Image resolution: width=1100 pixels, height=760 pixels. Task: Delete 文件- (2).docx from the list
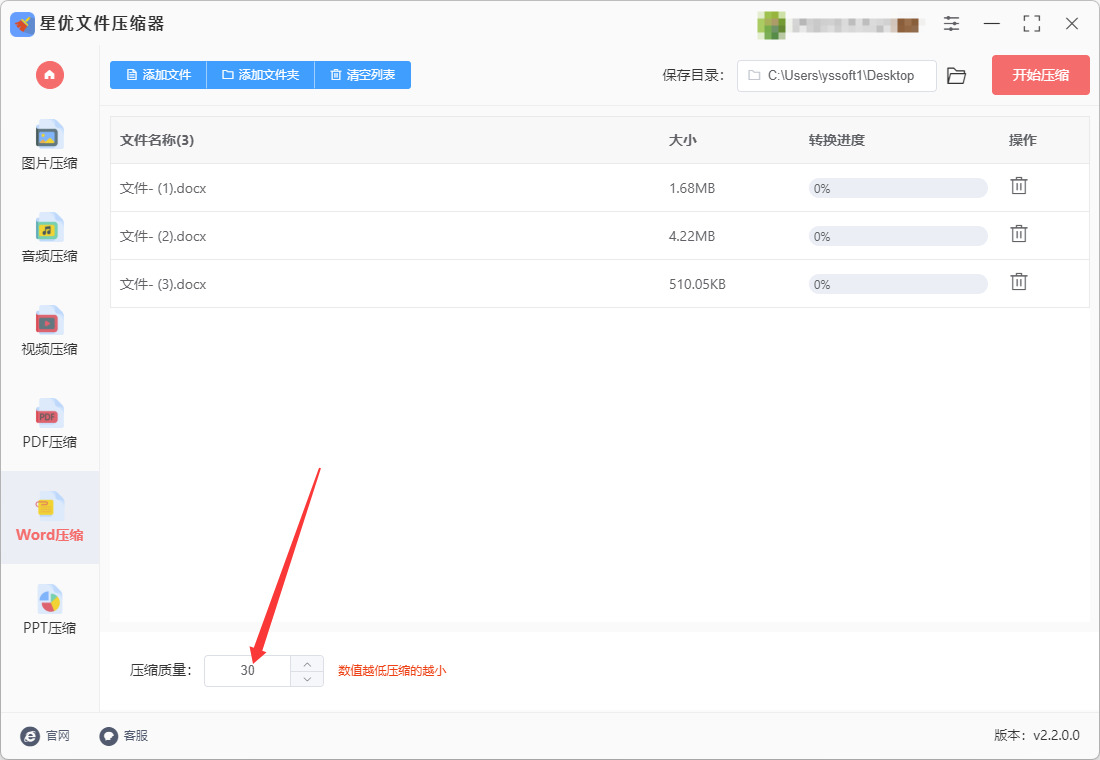coord(1019,234)
